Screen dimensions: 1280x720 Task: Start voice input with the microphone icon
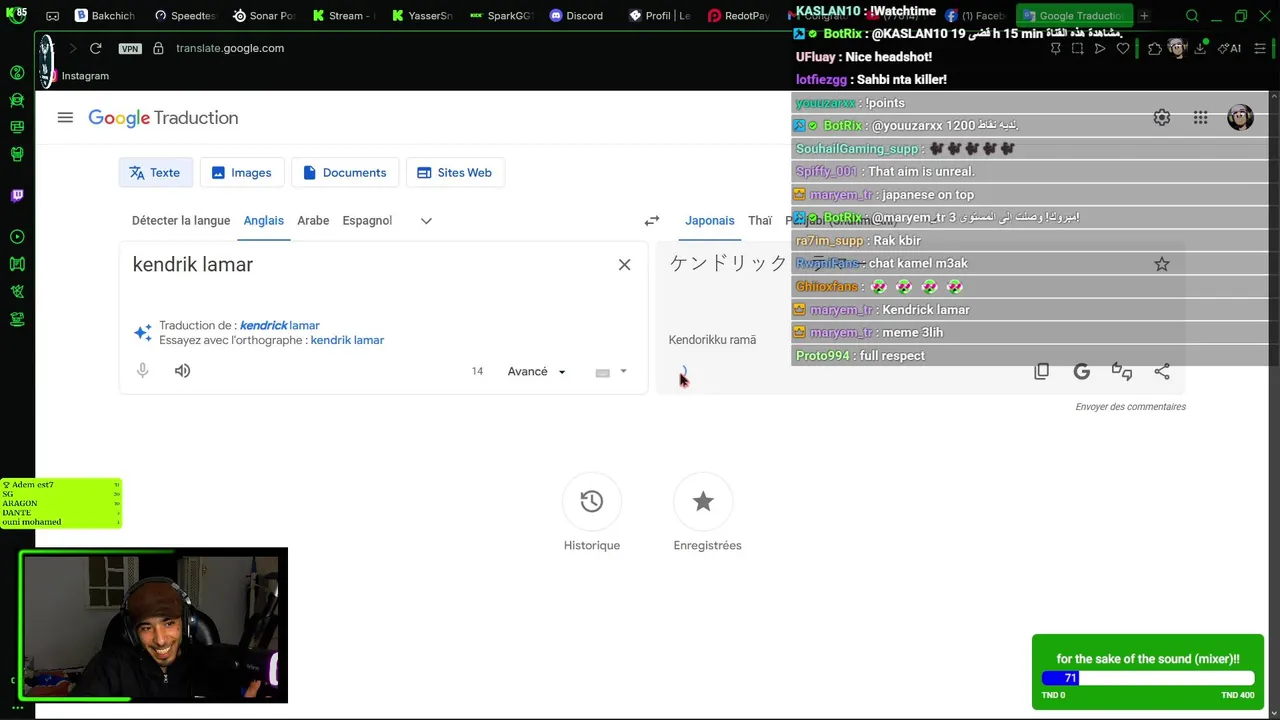coord(143,371)
